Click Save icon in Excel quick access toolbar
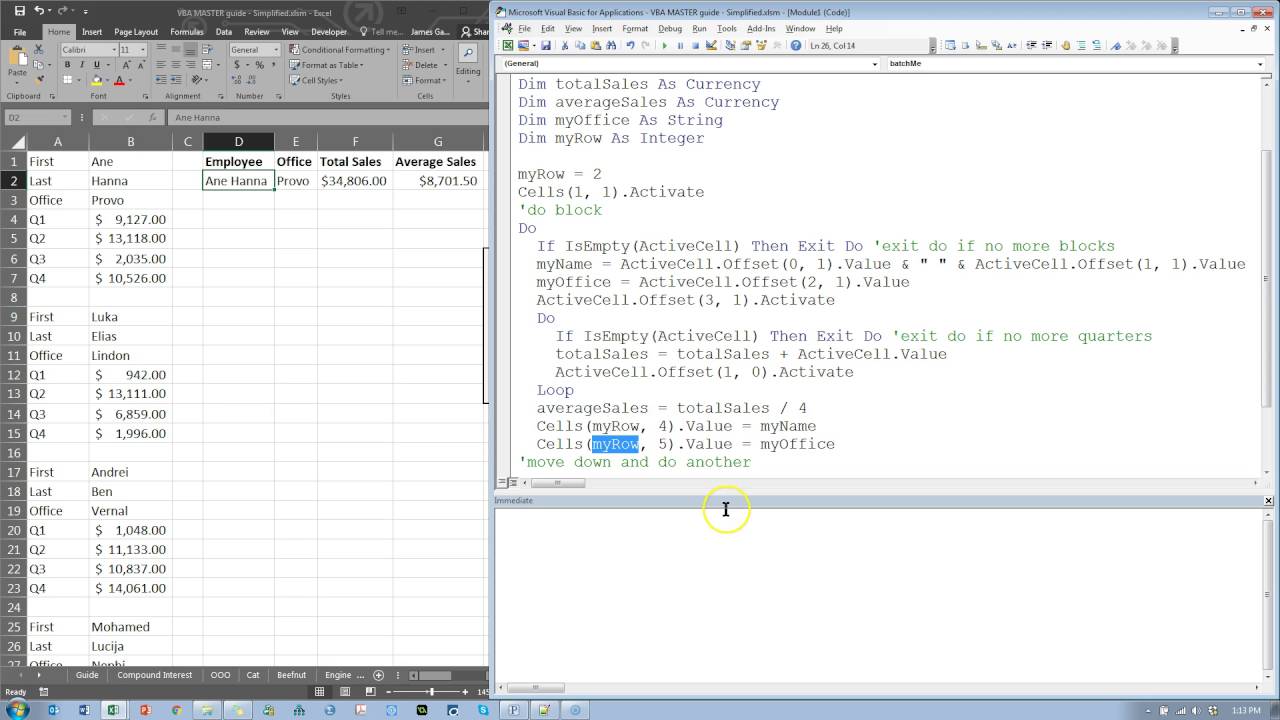The height and width of the screenshot is (720, 1280). 20,10
